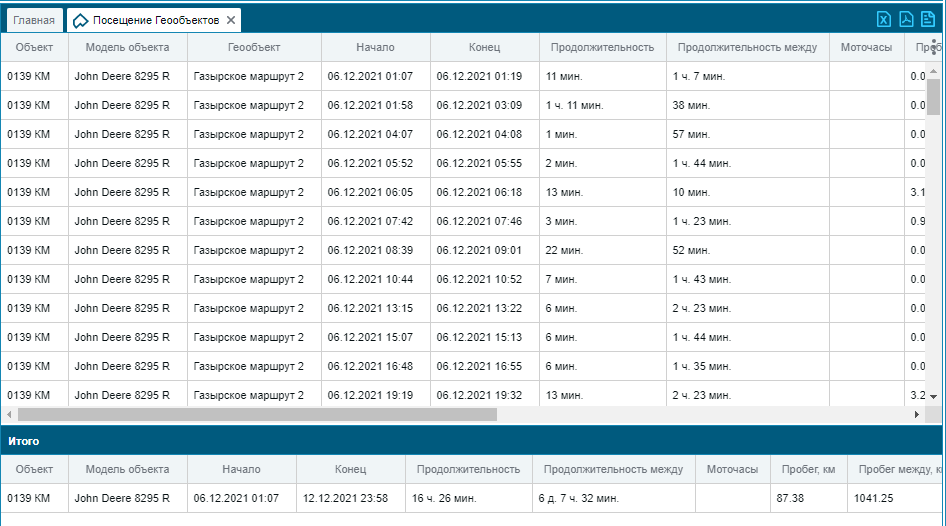946x526 pixels.
Task: Click vertical scrollbar down arrow
Action: [933, 396]
